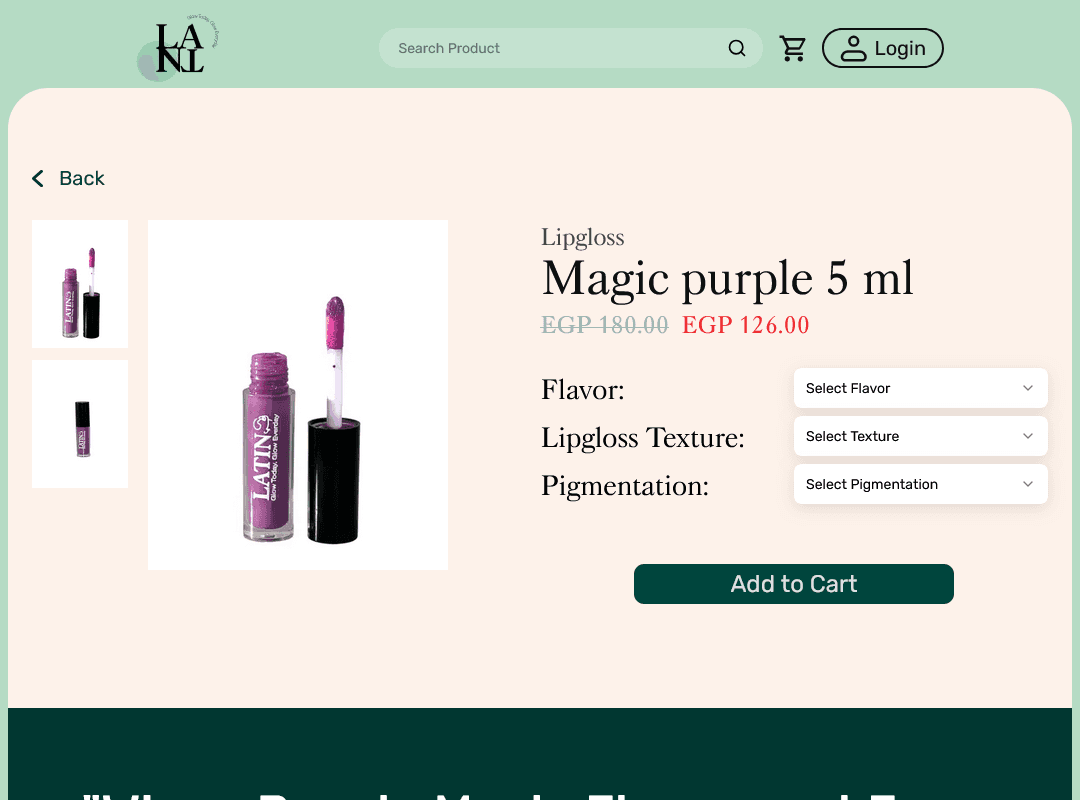Click the LATIN logo in the header
This screenshot has width=1080, height=800.
(179, 48)
